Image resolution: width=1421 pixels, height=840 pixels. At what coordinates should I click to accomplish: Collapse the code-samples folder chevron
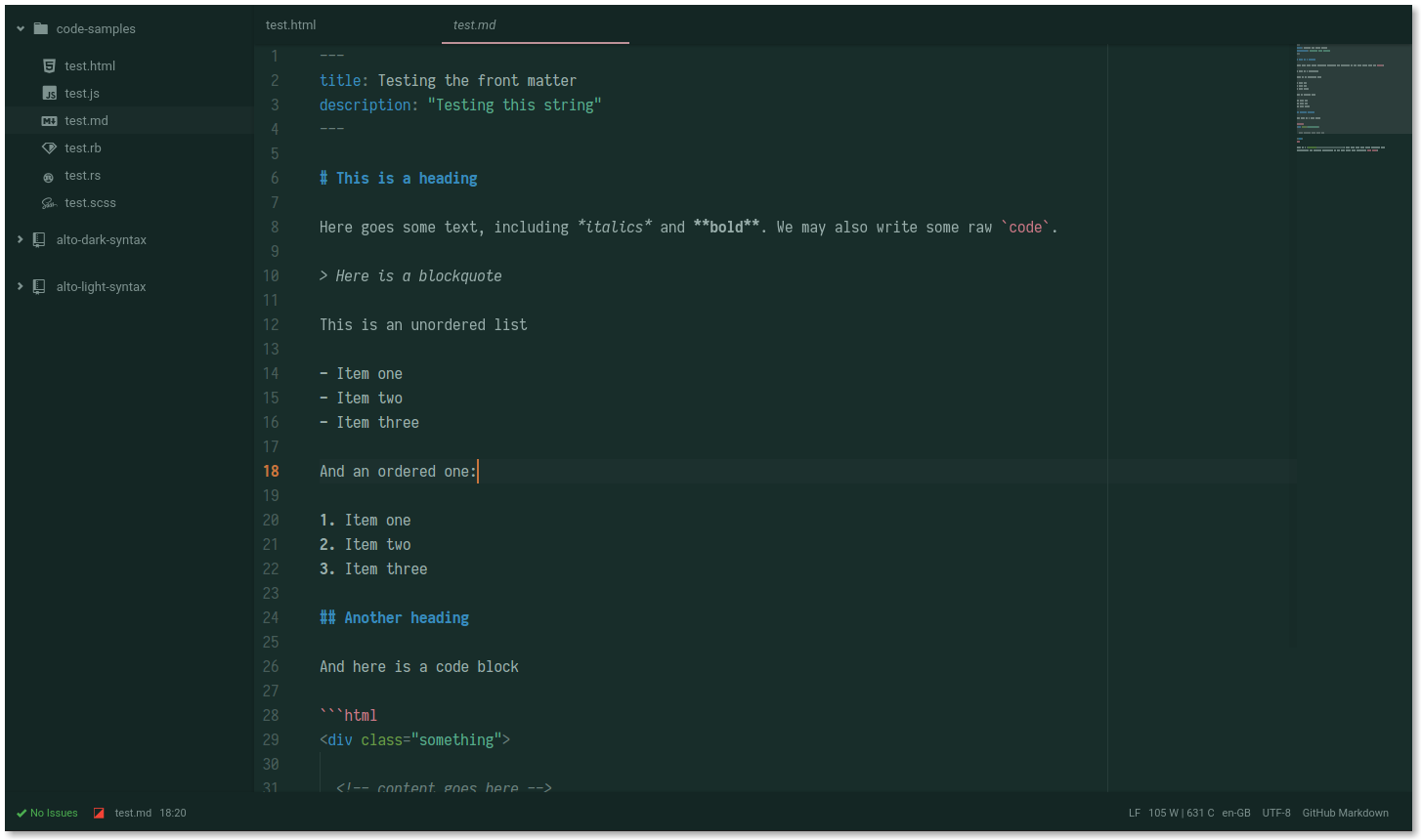(x=21, y=28)
